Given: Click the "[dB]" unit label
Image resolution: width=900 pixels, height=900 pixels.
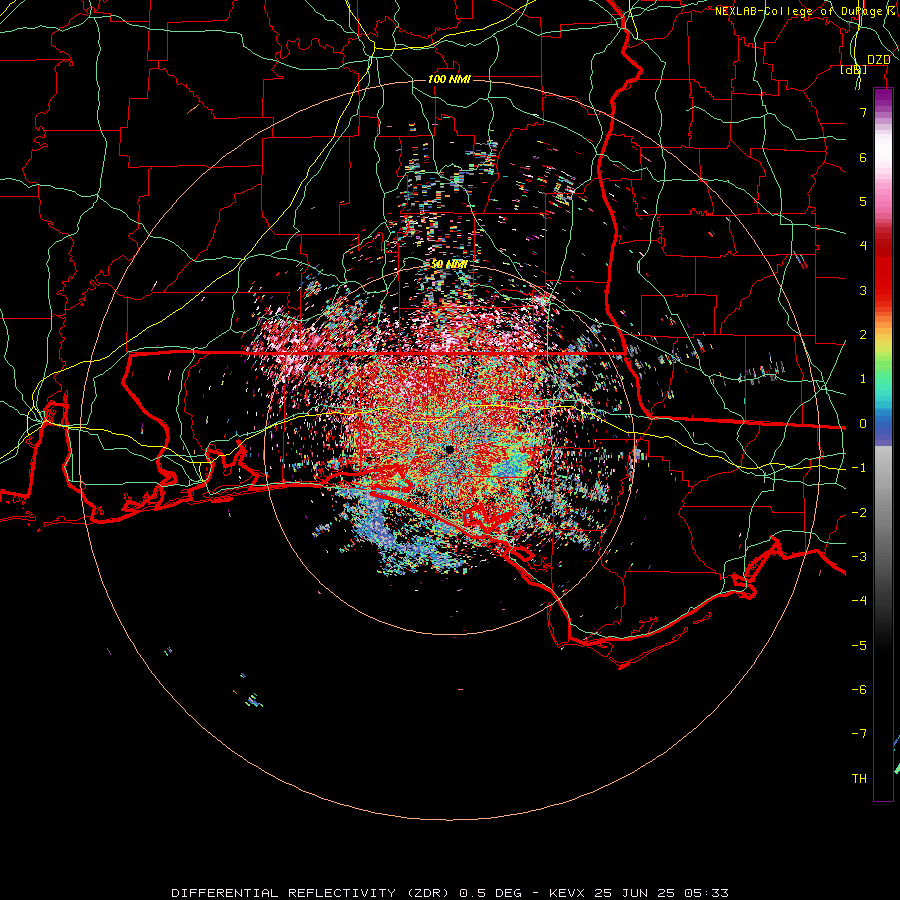Looking at the screenshot, I should point(854,70).
